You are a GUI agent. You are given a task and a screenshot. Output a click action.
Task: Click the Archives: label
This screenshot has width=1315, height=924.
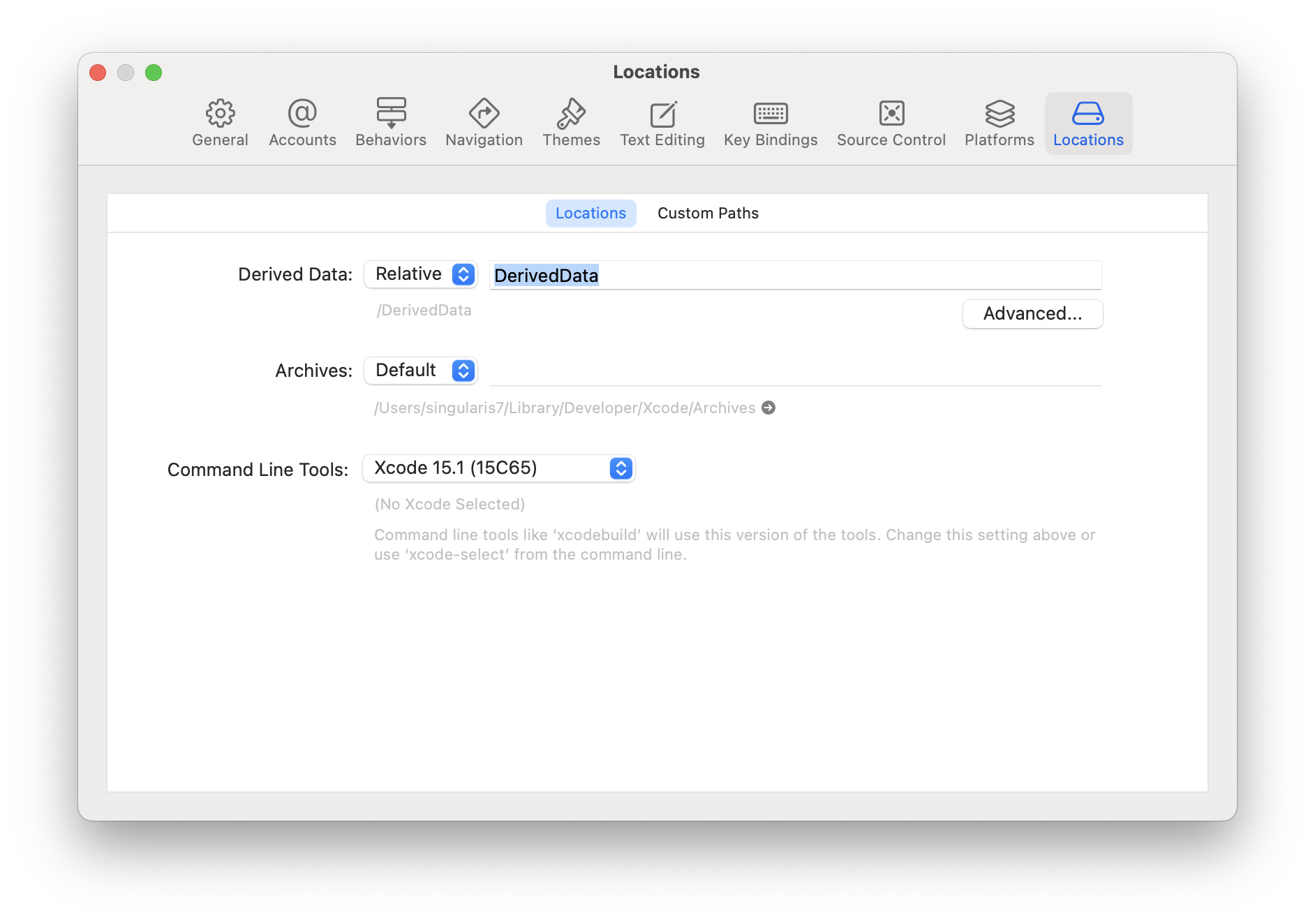click(314, 371)
